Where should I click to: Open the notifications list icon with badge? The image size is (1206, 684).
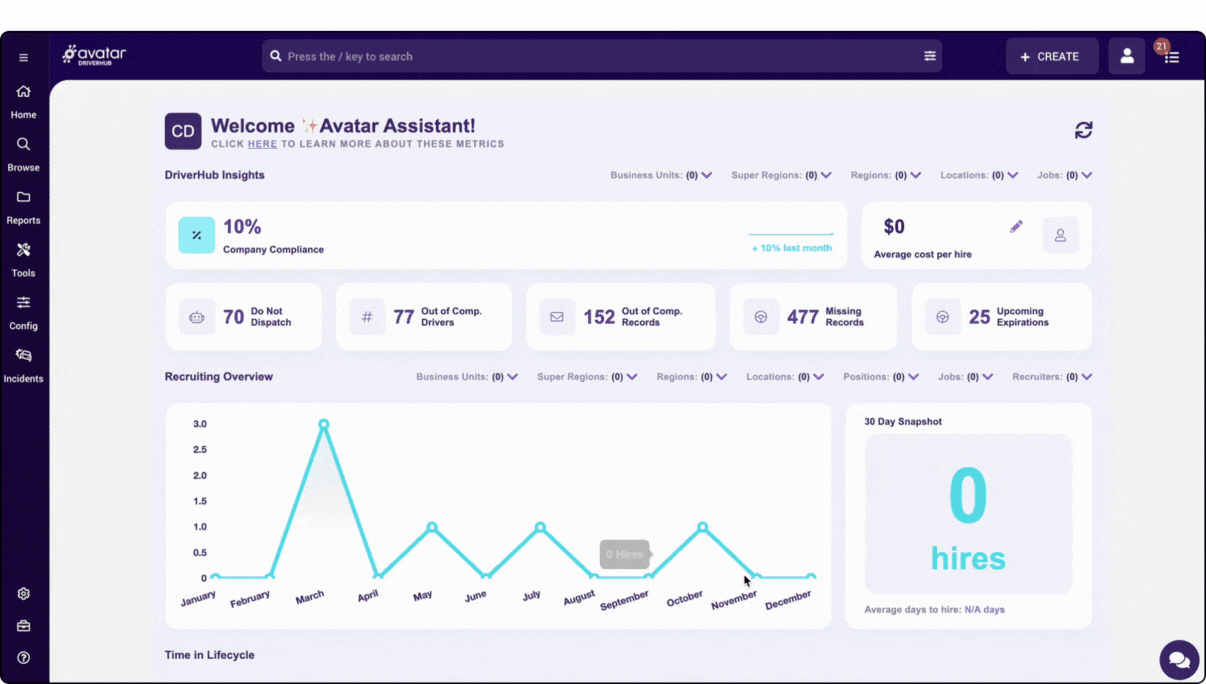pyautogui.click(x=1171, y=57)
